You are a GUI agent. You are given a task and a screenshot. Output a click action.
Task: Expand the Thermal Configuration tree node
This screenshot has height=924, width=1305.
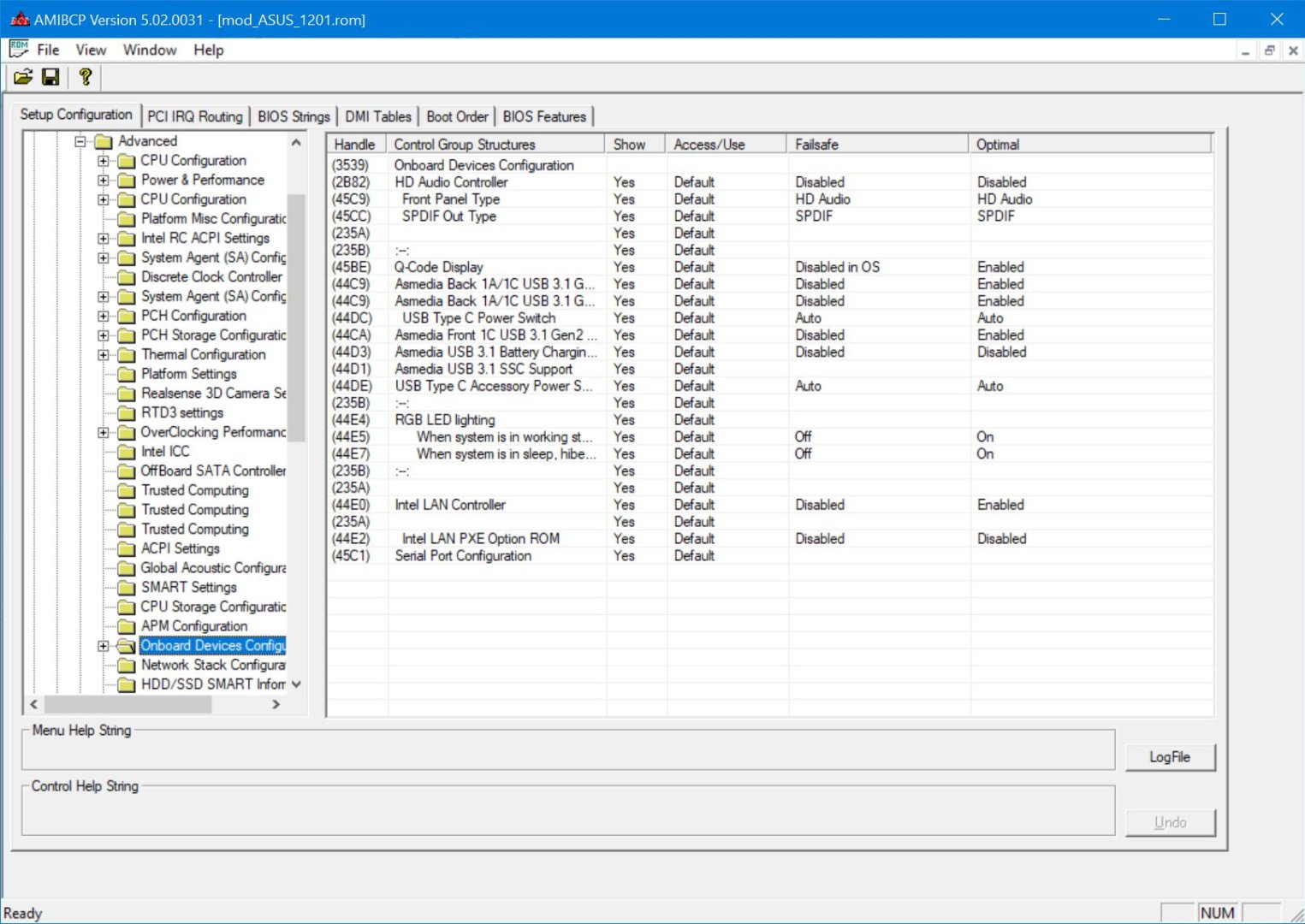(x=104, y=355)
